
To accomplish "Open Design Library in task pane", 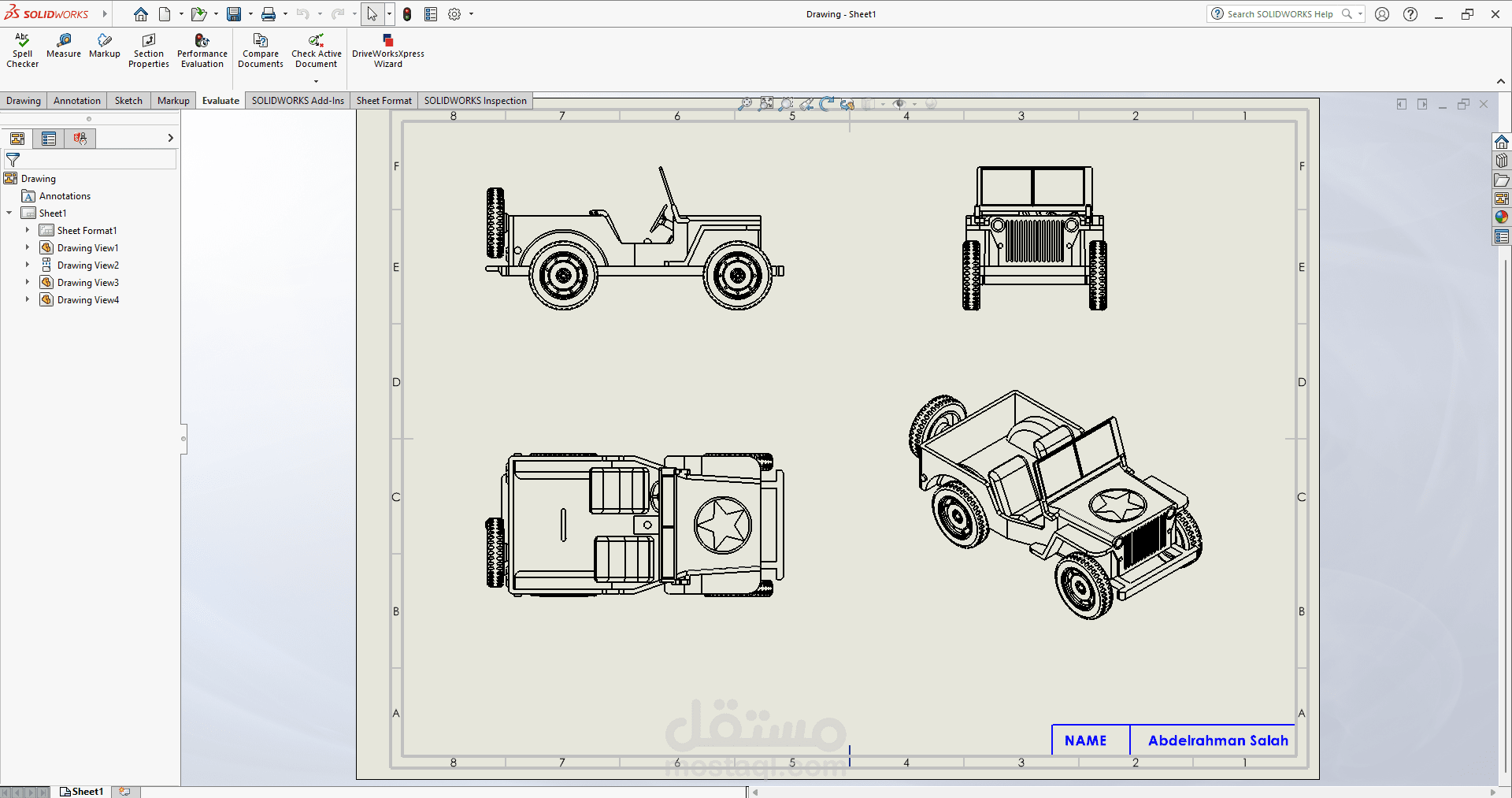I will point(1502,161).
